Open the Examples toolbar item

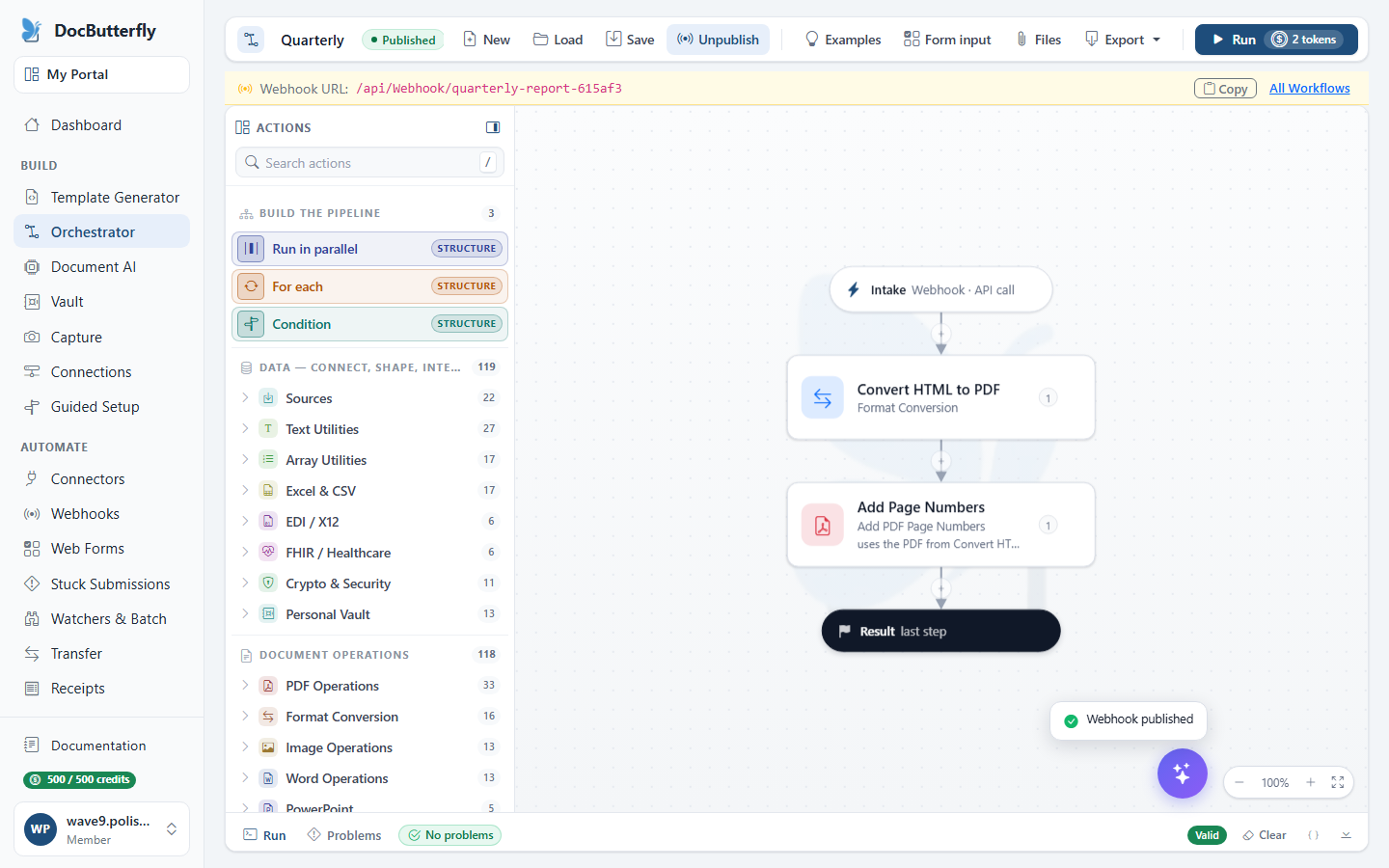[843, 40]
